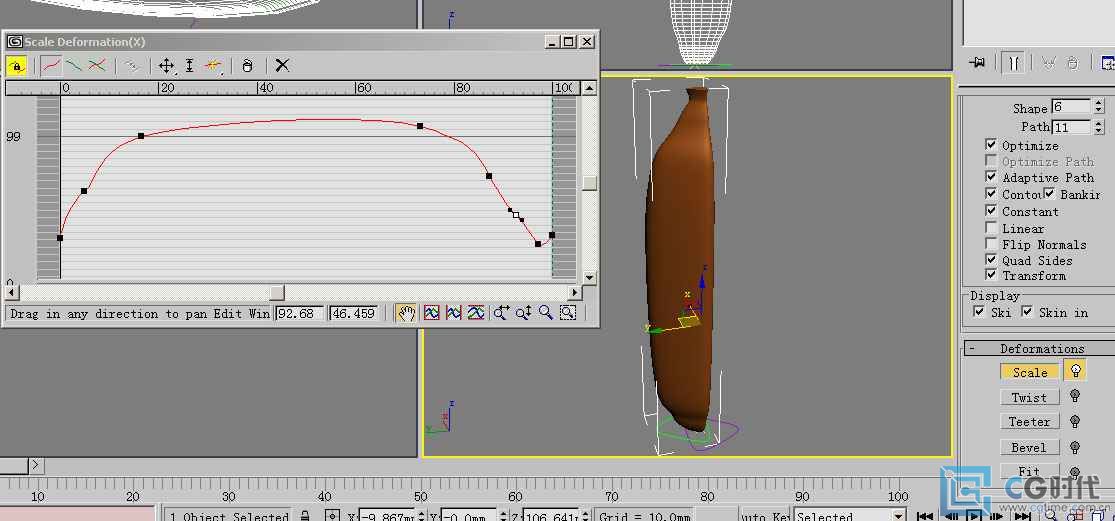The height and width of the screenshot is (521, 1115).
Task: Uncheck the Constant checkbox
Action: pos(991,210)
